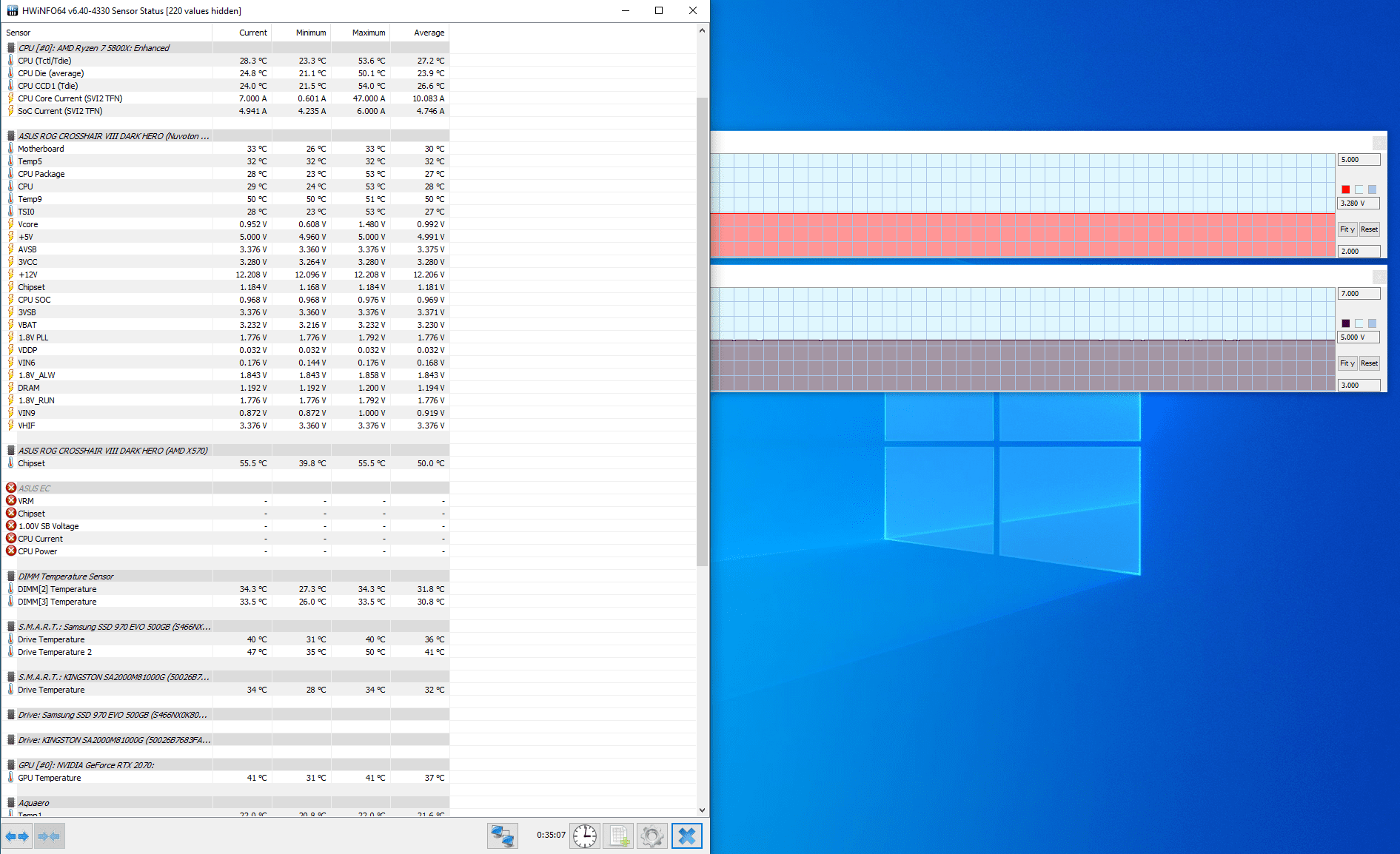Select the Temp9 sensor row

coord(227,199)
